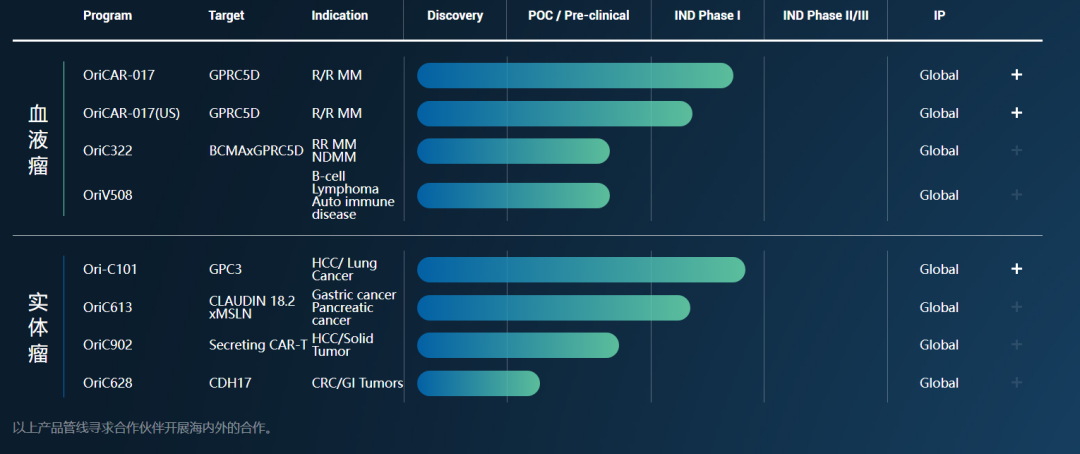Expand the OriCAR-017 row plus icon

coord(1016,75)
